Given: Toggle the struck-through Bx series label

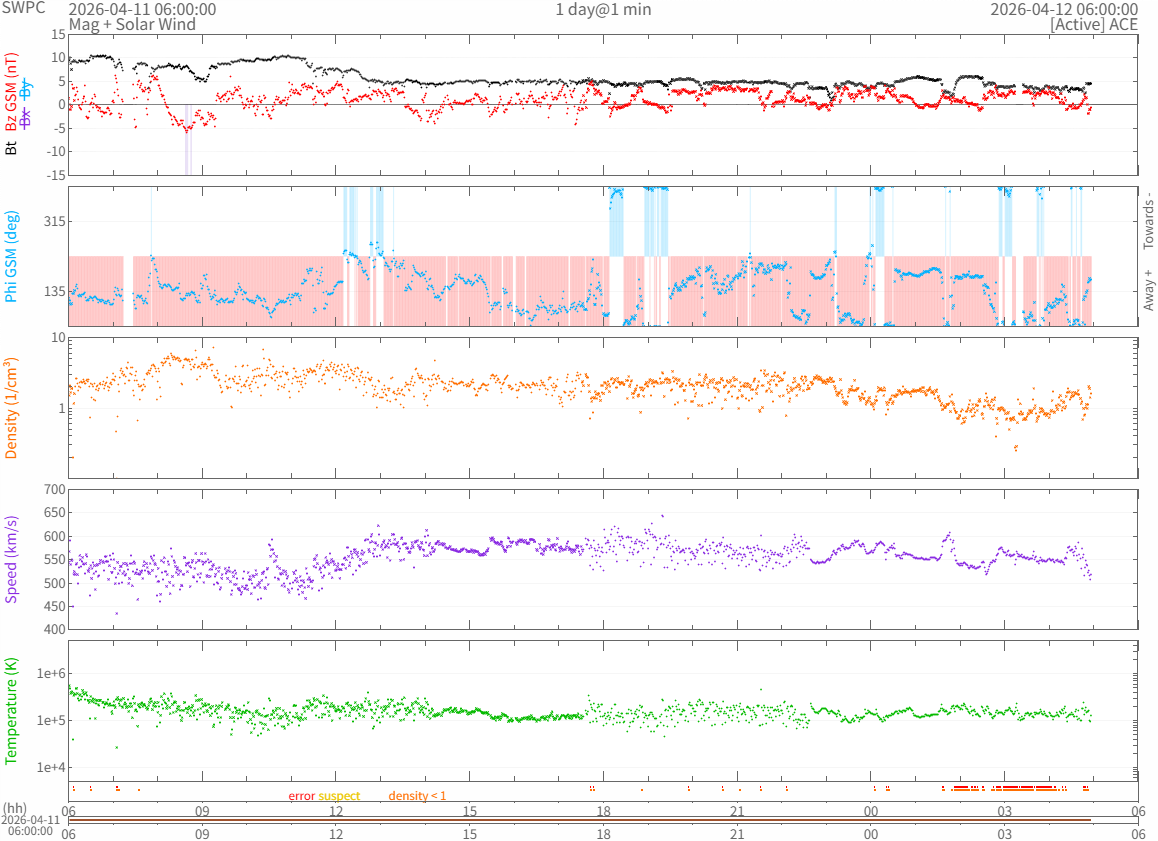Looking at the screenshot, I should (x=26, y=117).
